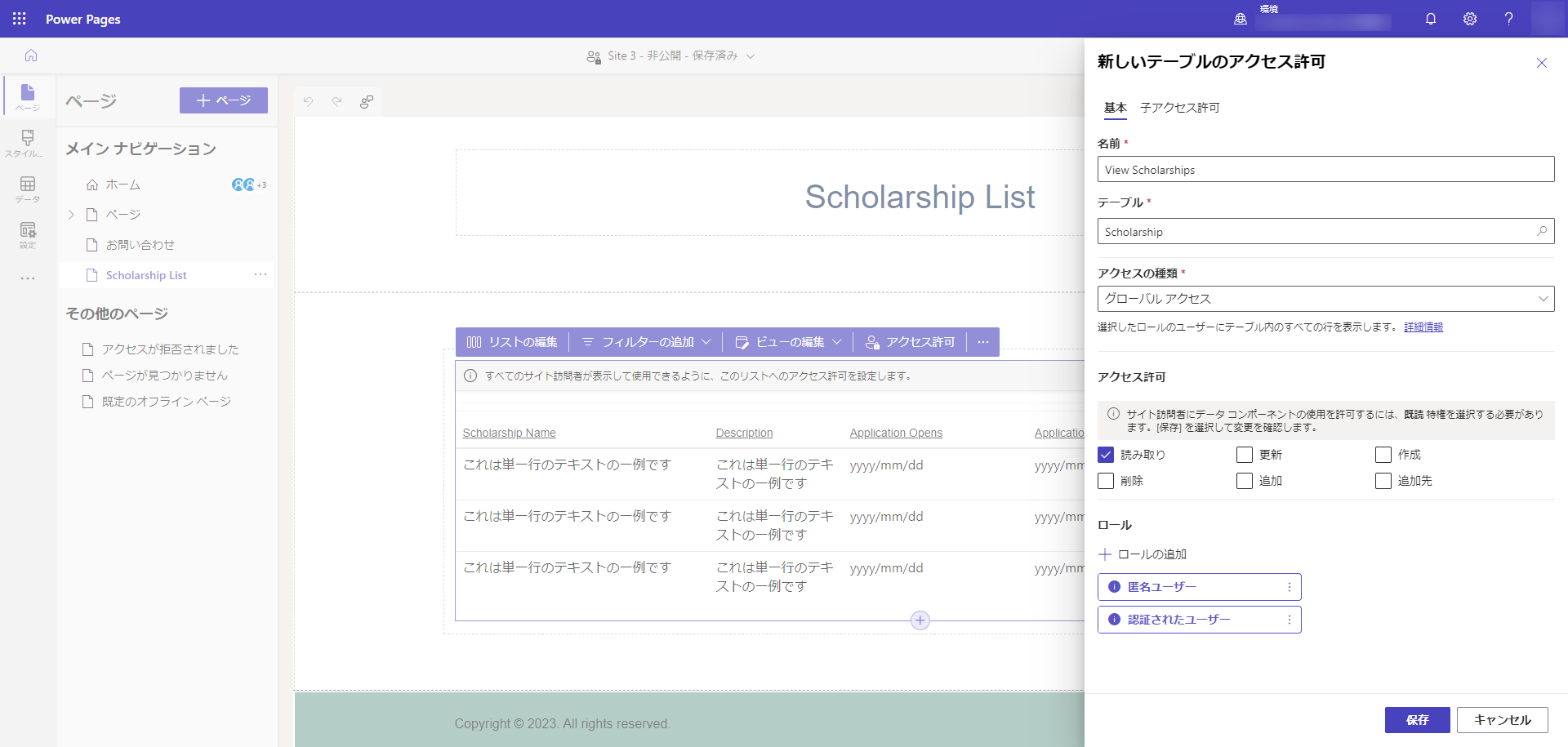This screenshot has width=1568, height=747.
Task: Click the 保存 button
Action: pyautogui.click(x=1417, y=720)
